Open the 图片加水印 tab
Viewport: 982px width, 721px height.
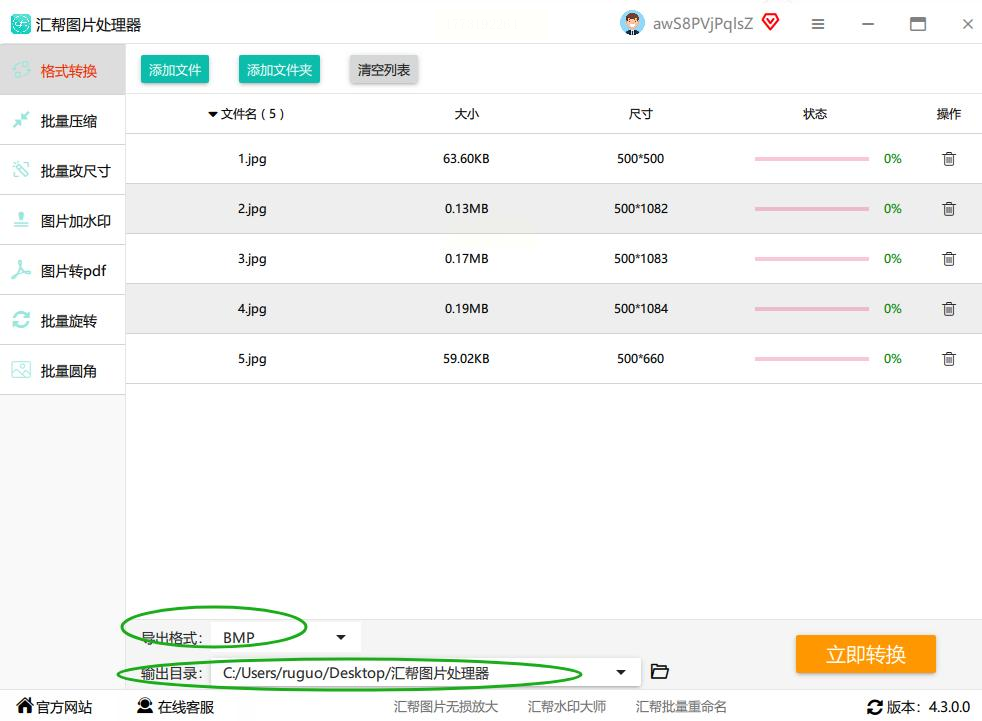63,220
